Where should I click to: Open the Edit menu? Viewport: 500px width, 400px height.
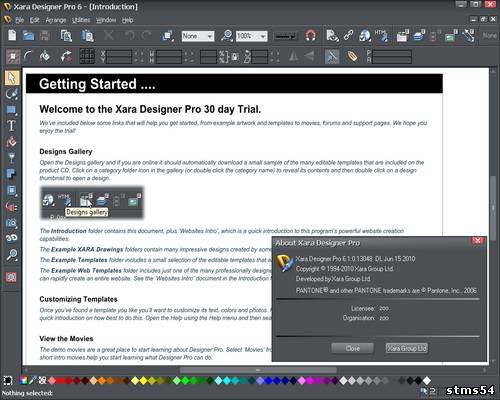35,20
